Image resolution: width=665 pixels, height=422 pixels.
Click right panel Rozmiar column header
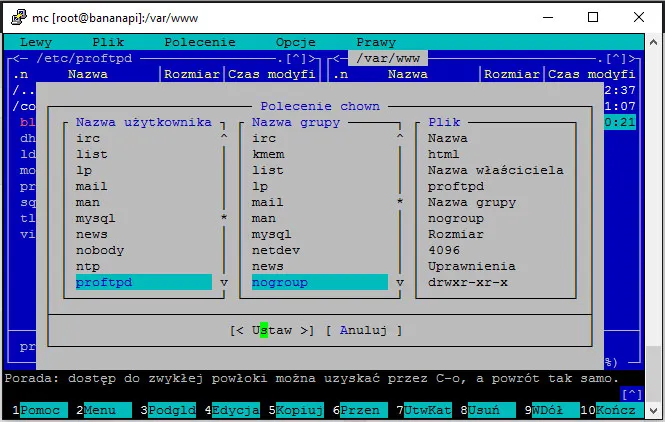[x=512, y=74]
